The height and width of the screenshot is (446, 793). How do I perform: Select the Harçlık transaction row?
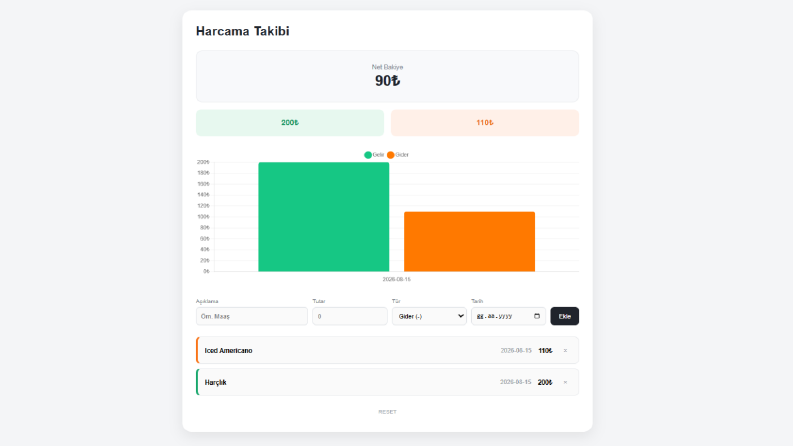pyautogui.click(x=387, y=382)
